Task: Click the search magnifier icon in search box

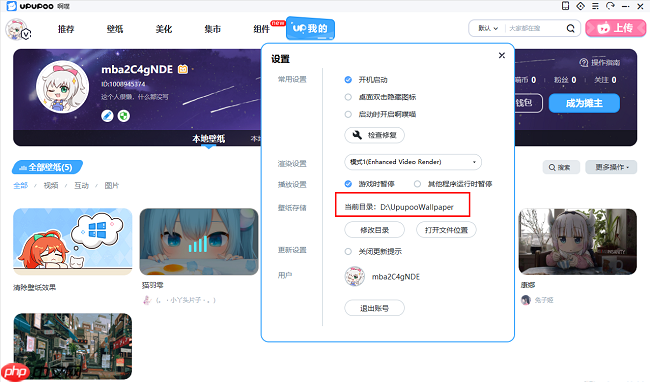Action: 571,28
